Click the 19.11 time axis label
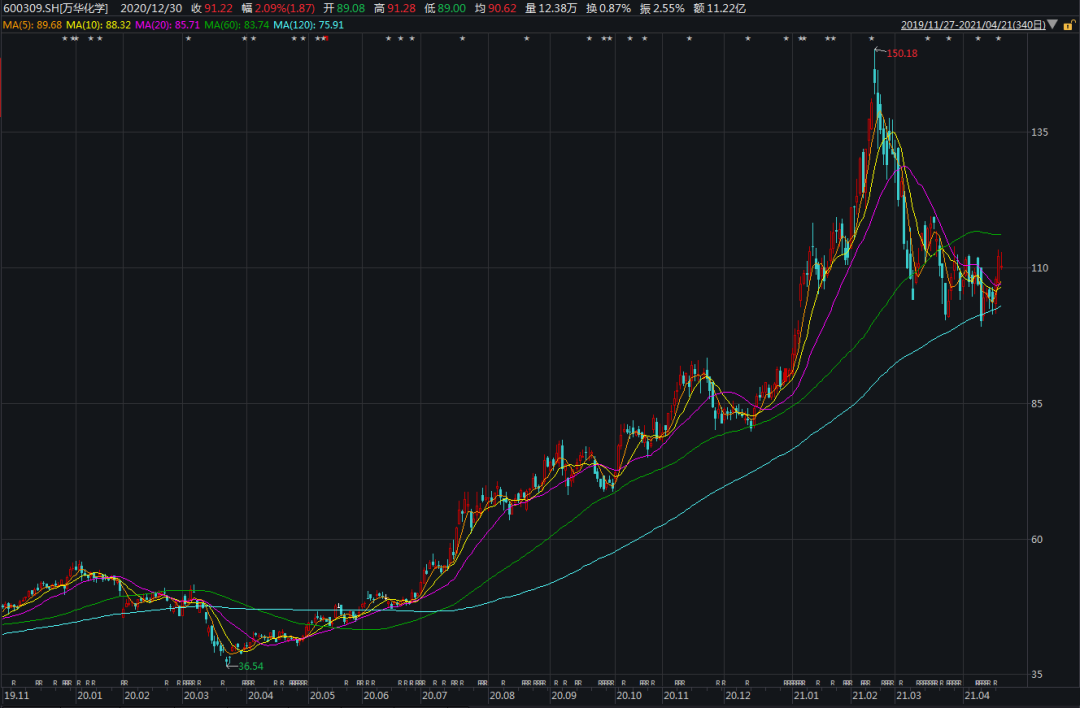1080x708 pixels. point(17,696)
